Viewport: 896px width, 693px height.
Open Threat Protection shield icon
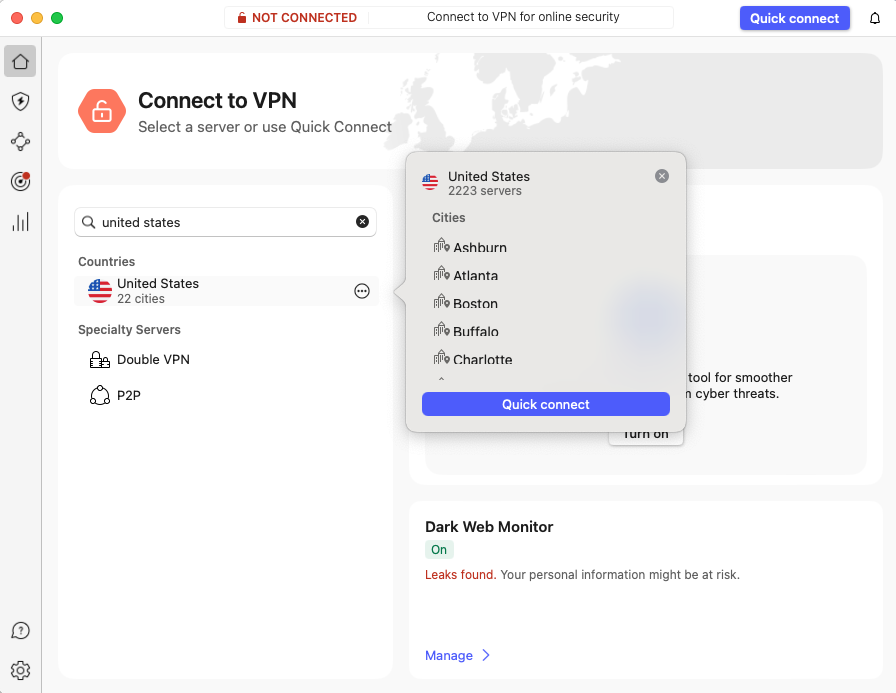click(20, 102)
